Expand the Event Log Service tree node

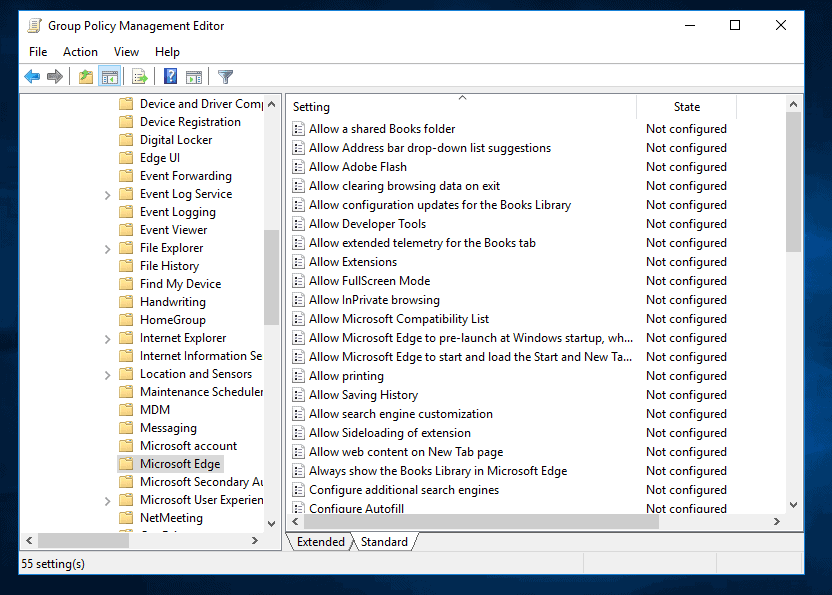coord(108,195)
